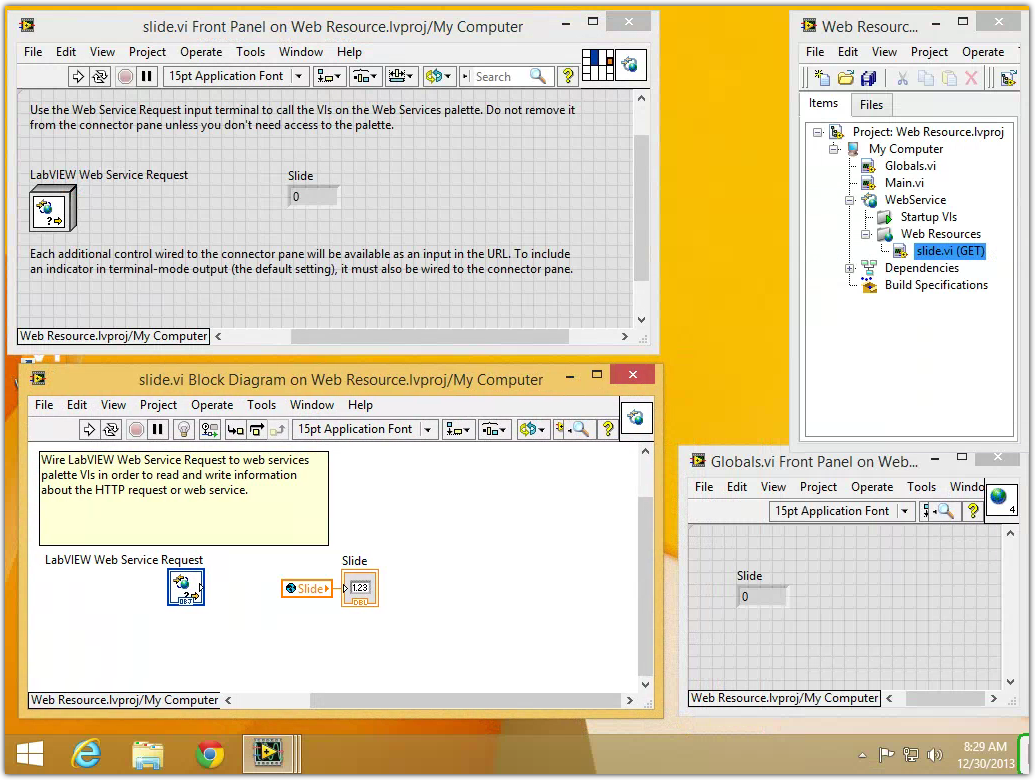The image size is (1035, 780).
Task: Expand the Dependencies tree node
Action: click(x=850, y=268)
